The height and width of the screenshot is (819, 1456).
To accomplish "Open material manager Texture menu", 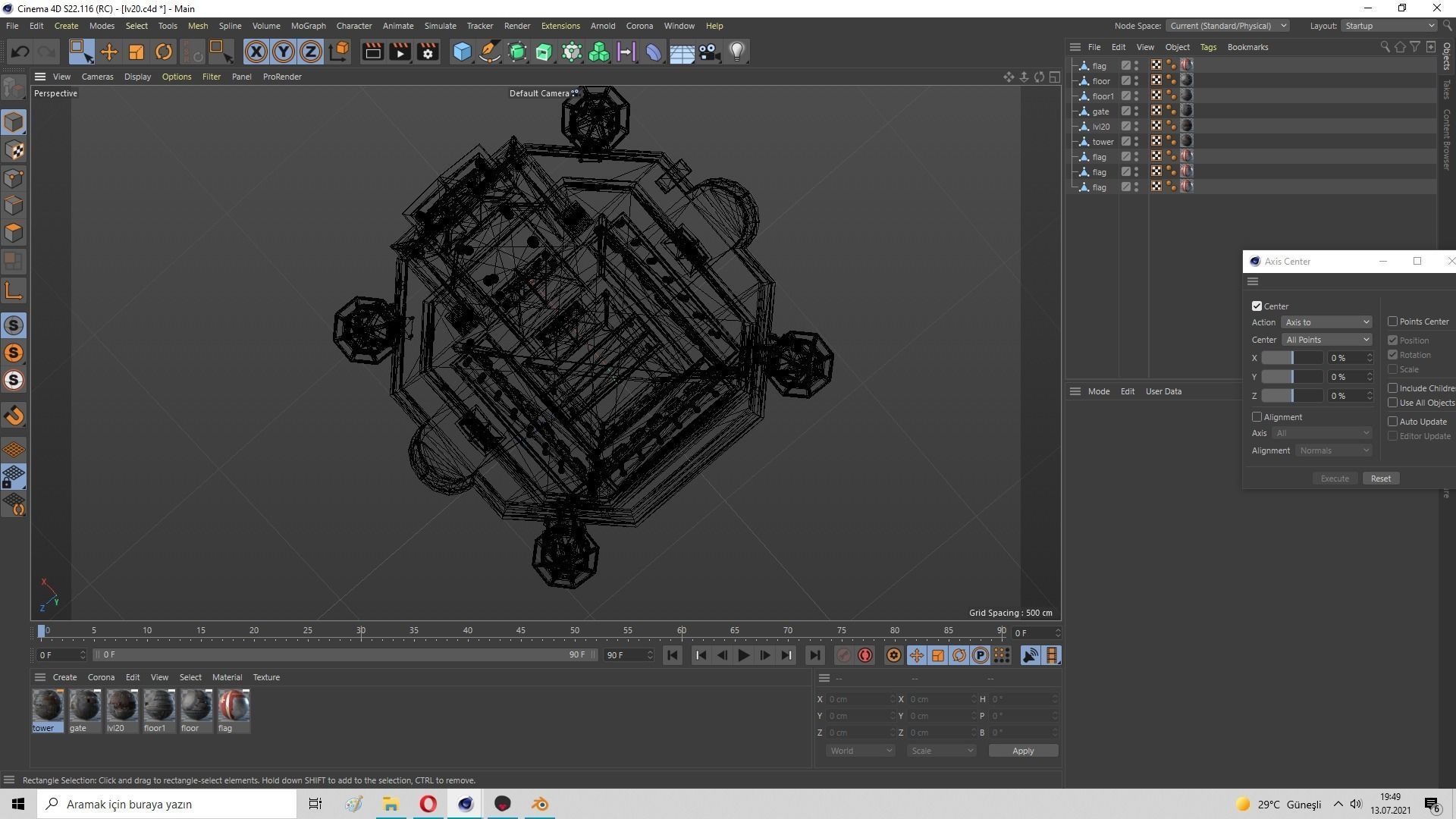I will pyautogui.click(x=266, y=677).
